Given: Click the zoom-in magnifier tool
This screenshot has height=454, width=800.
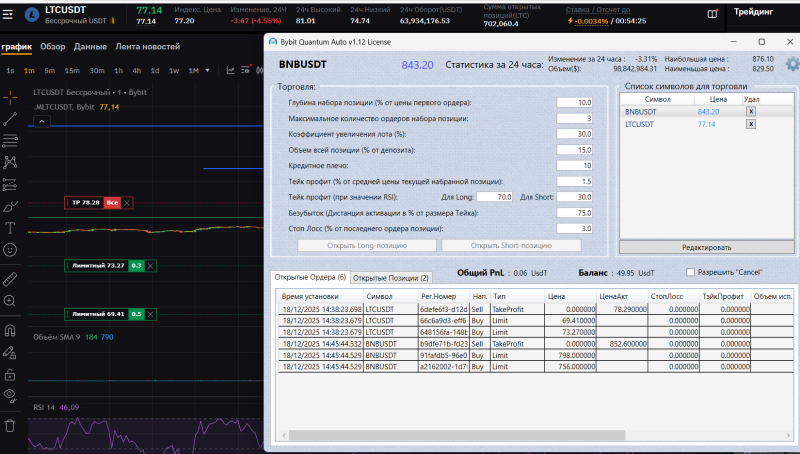Looking at the screenshot, I should click(x=10, y=300).
